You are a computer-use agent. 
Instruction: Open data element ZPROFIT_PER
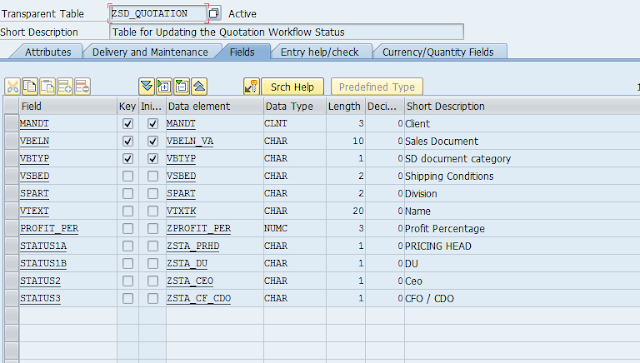click(x=199, y=229)
